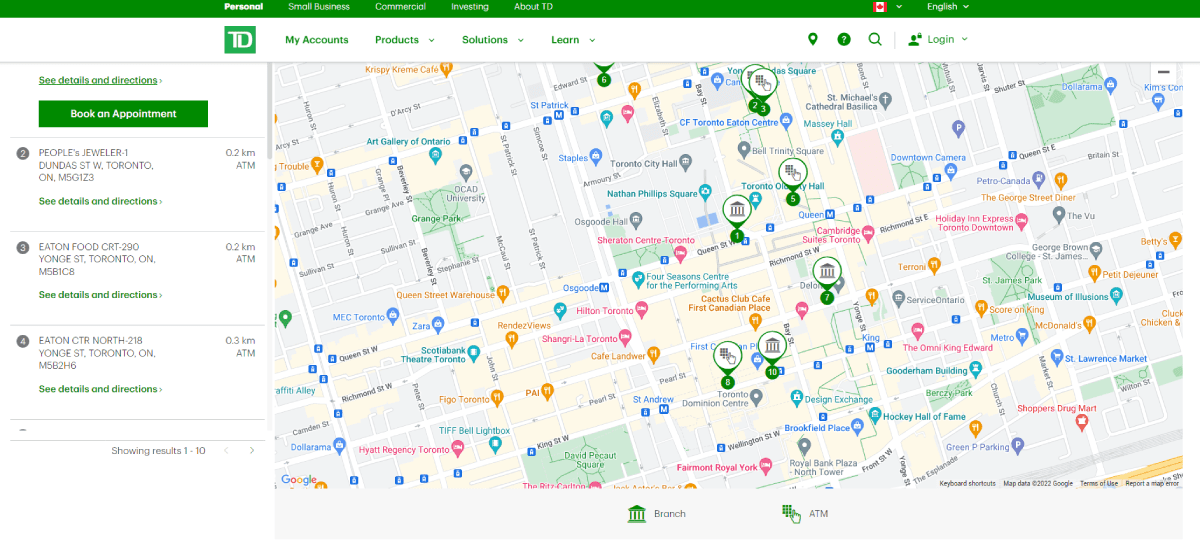The width and height of the screenshot is (1200, 547).
Task: Expand the Solutions dropdown menu
Action: coord(493,40)
